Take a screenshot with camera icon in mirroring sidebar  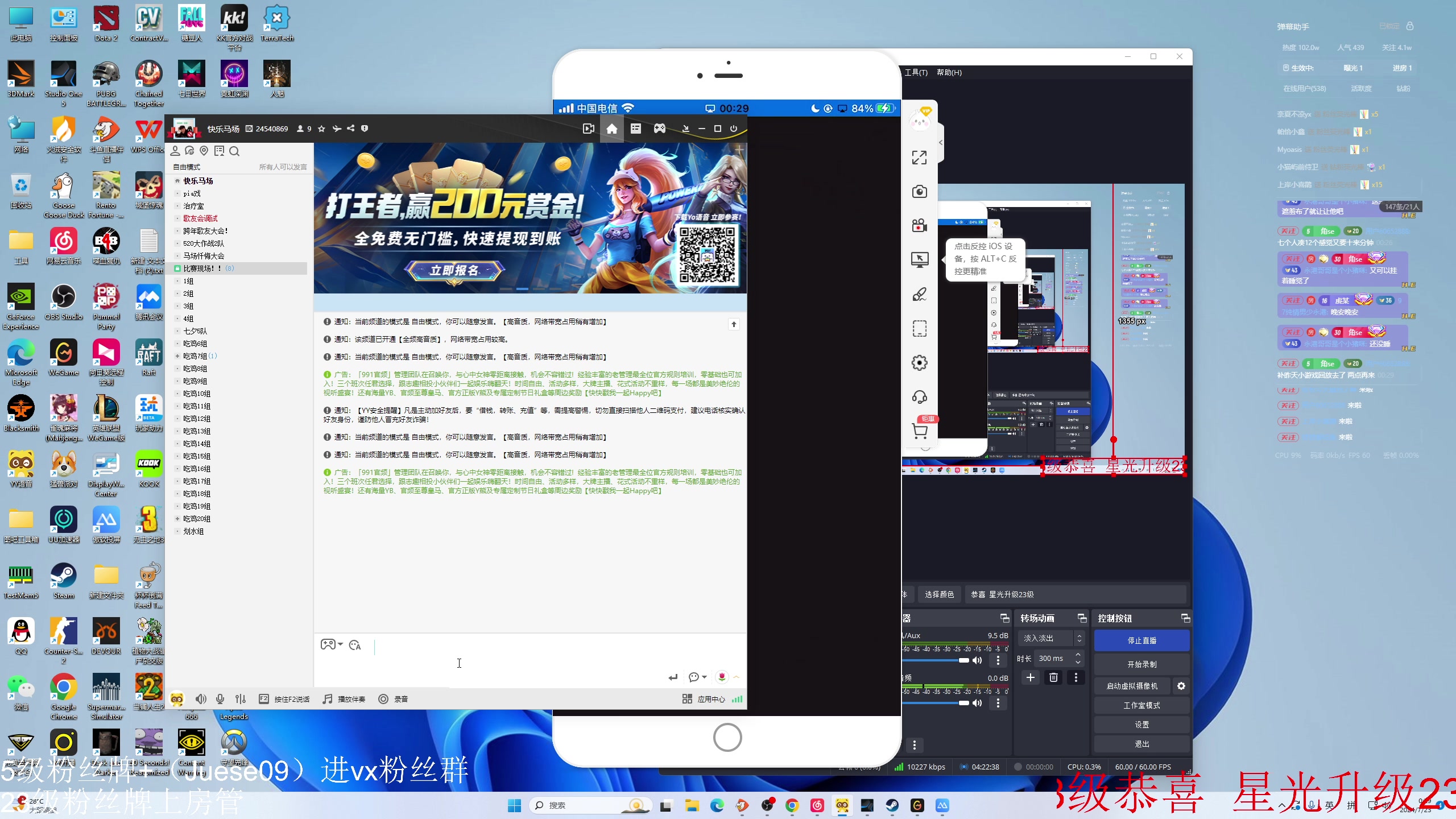click(x=920, y=192)
